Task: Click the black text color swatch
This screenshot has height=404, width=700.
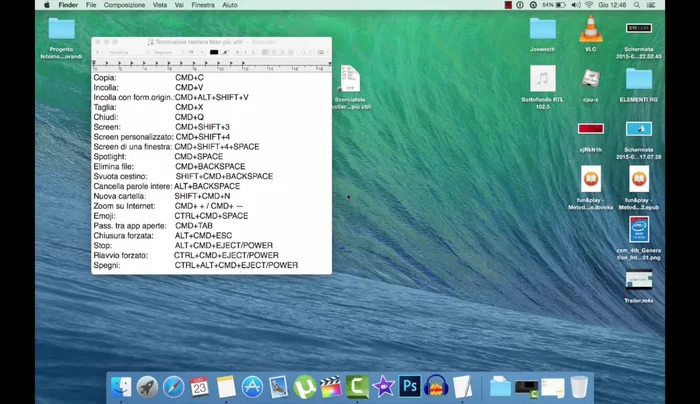Action: [213, 52]
